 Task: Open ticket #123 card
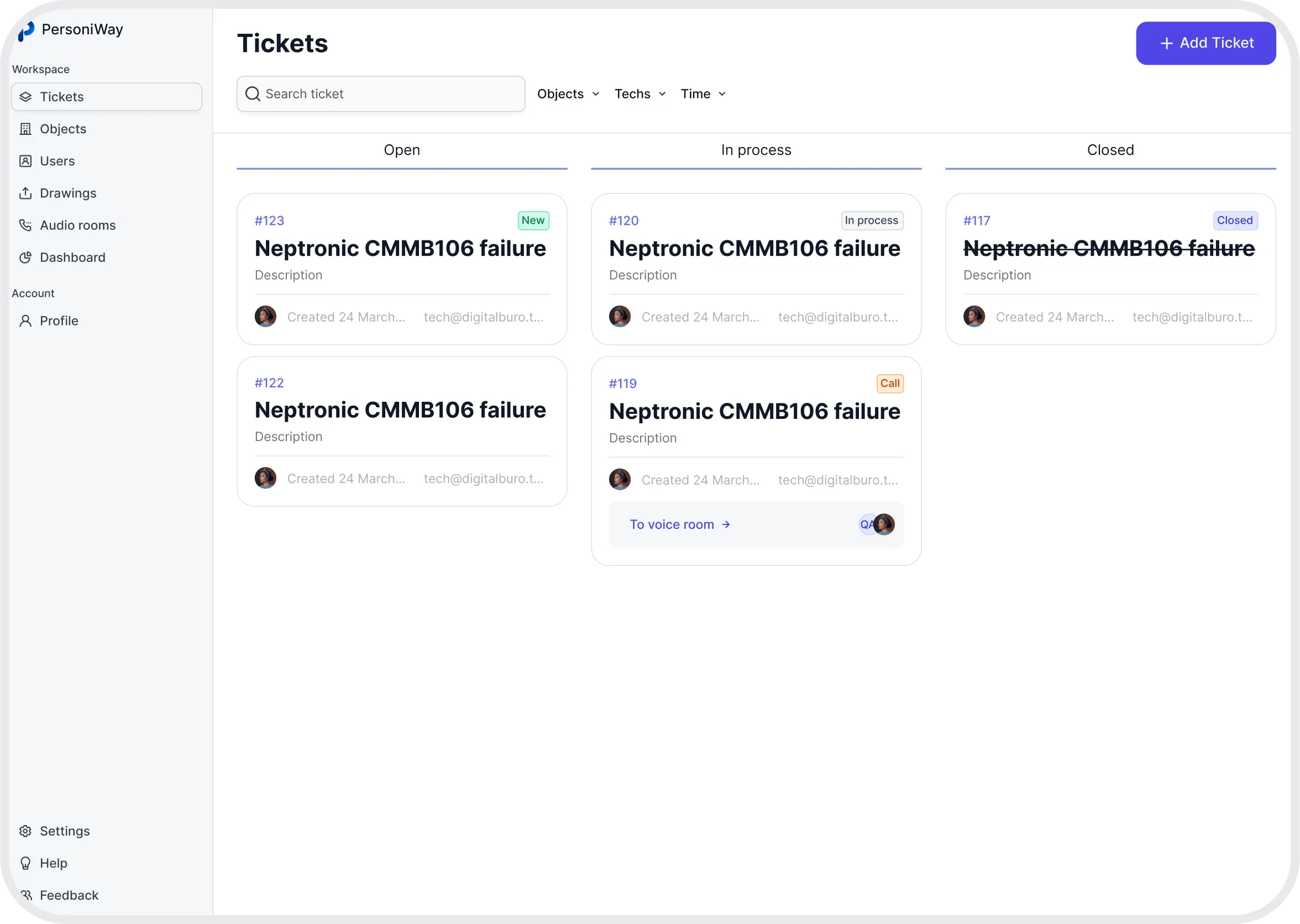pyautogui.click(x=402, y=269)
